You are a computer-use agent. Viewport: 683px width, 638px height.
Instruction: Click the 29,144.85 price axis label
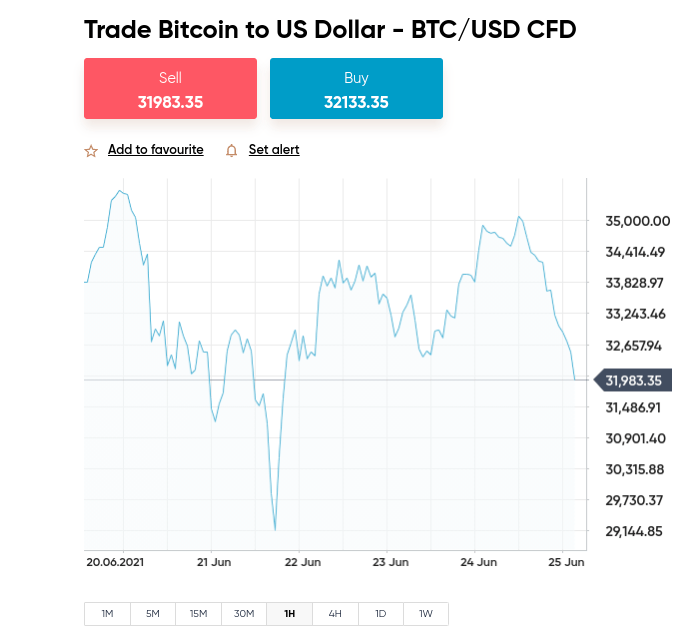634,531
